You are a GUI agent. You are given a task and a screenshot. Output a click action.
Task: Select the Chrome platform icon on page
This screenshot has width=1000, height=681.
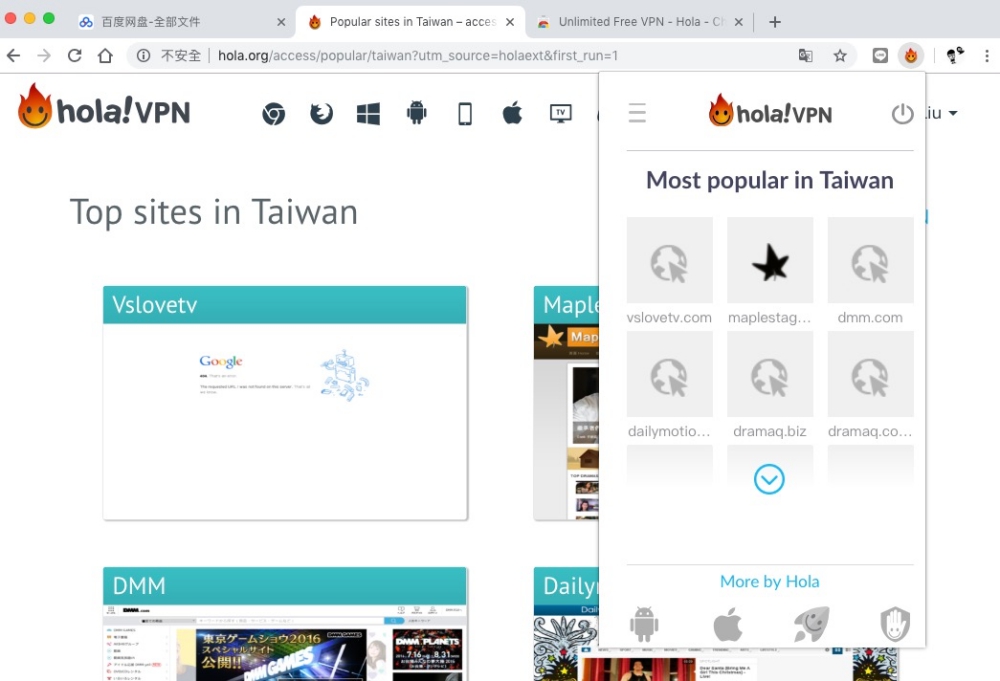tap(274, 114)
